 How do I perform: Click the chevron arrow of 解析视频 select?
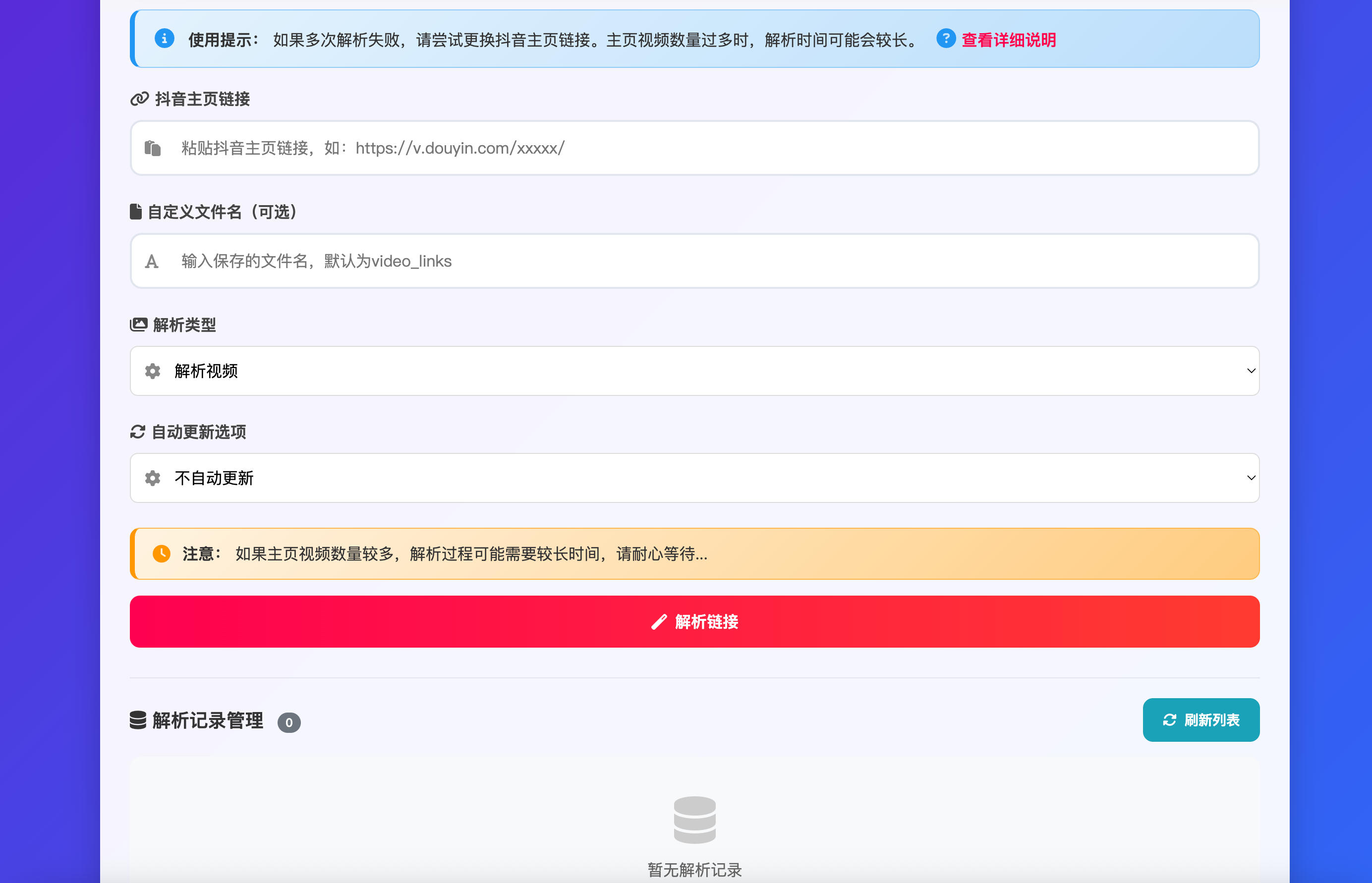pos(1251,371)
